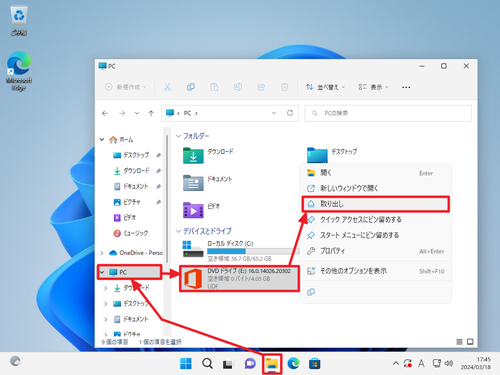Go back with the left arrow
500x375 pixels.
(x=105, y=113)
